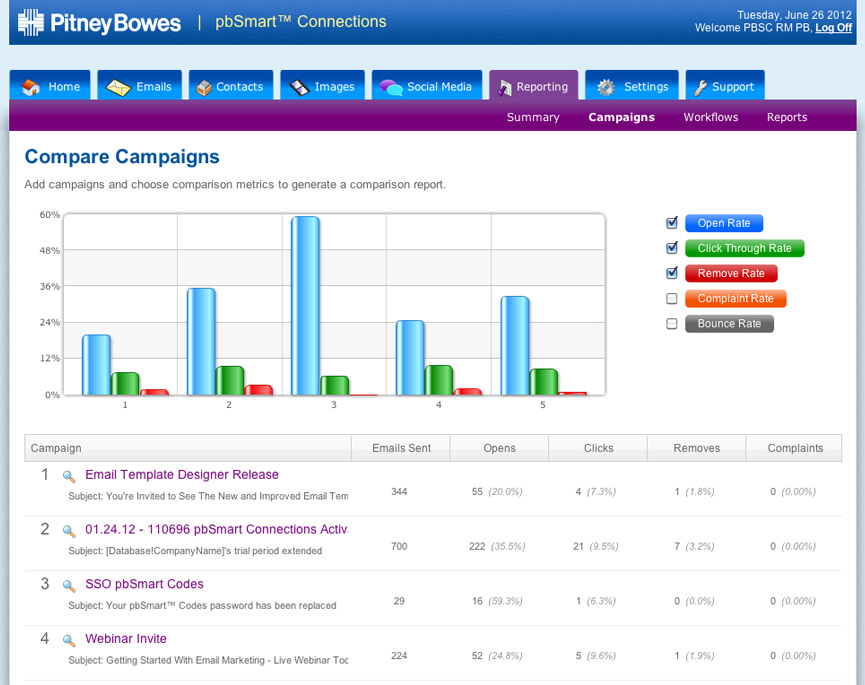Select the Social Media tab
Image resolution: width=865 pixels, height=685 pixels.
[427, 85]
